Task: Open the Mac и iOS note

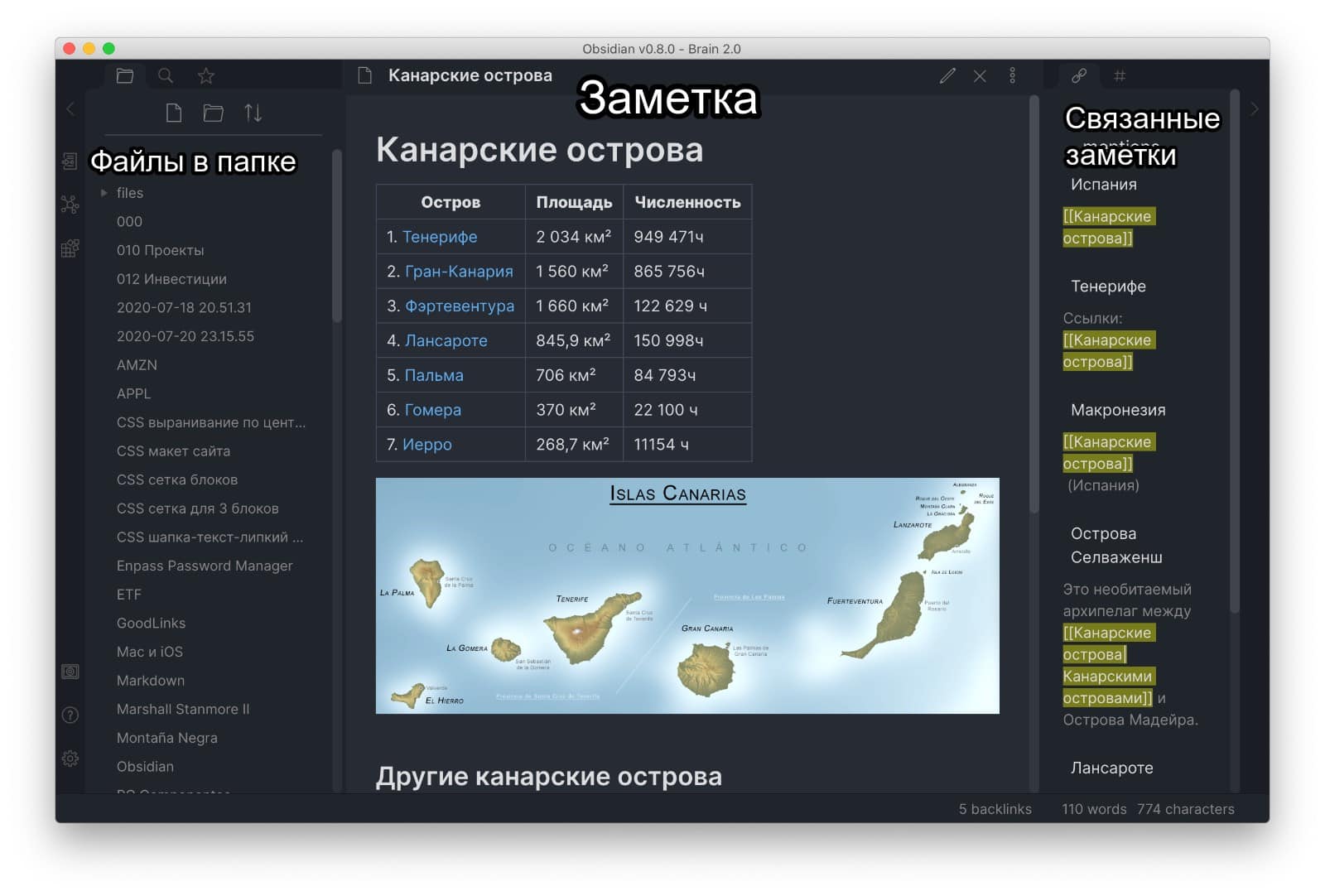Action: coord(150,652)
